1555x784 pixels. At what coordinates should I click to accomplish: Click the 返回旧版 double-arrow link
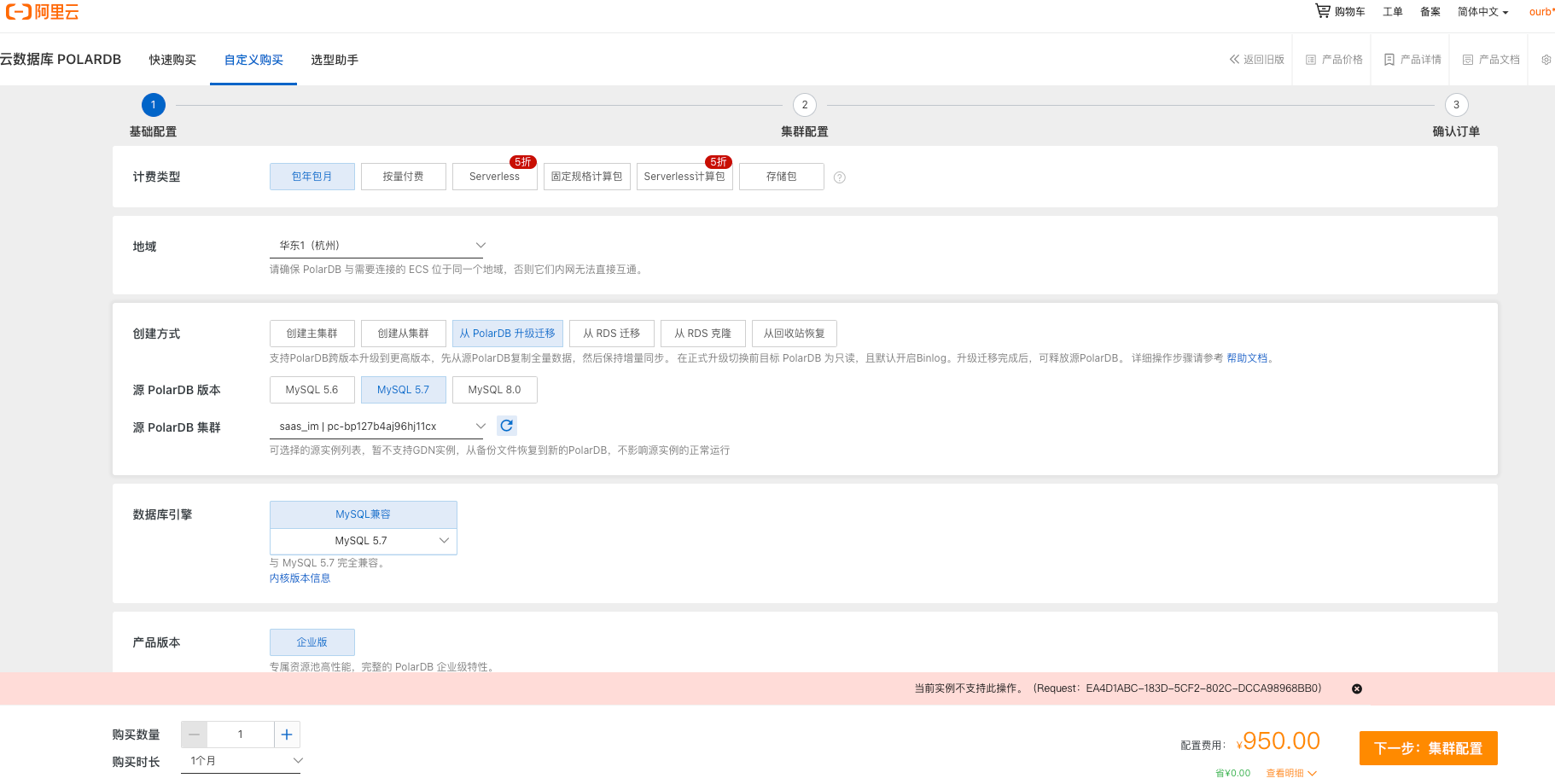pos(1256,60)
